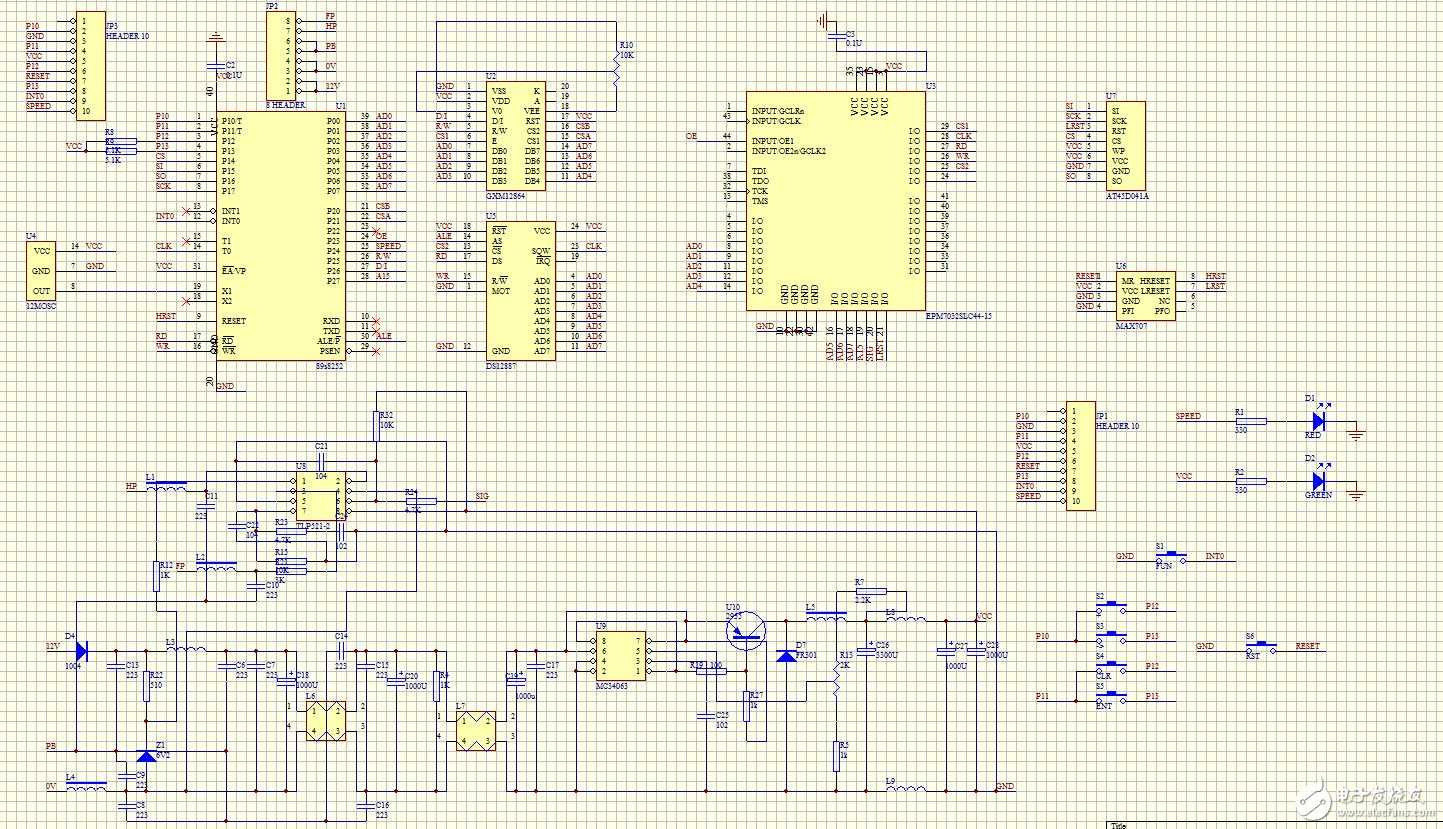Select resistor R27 below transistor U10
The width and height of the screenshot is (1443, 829).
(746, 705)
